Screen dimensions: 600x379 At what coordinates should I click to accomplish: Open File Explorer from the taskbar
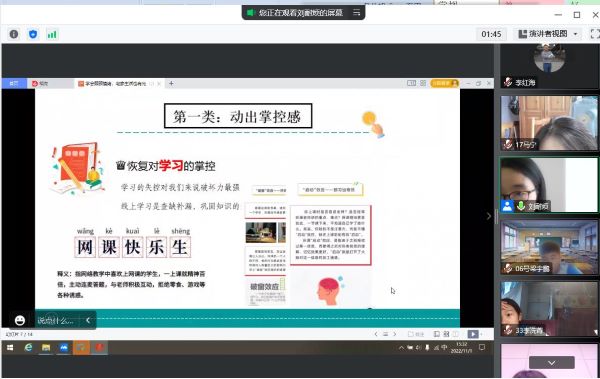coord(46,347)
